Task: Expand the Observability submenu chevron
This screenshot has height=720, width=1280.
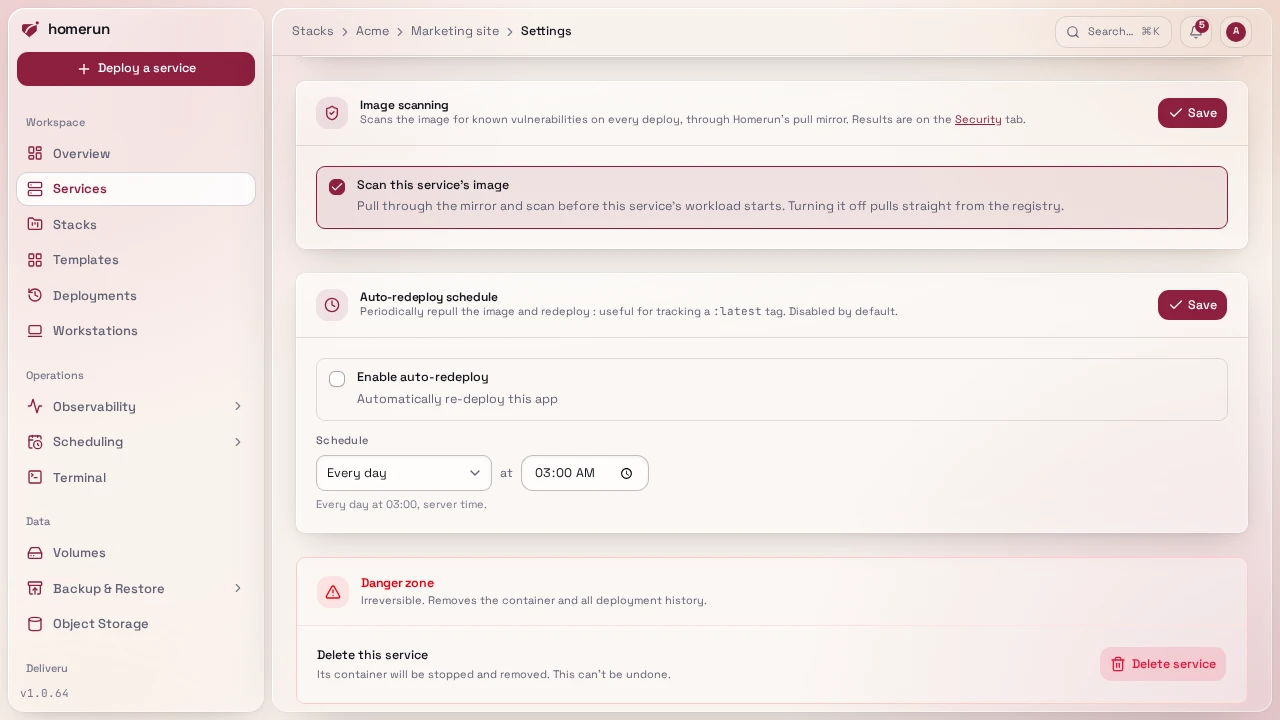Action: click(x=238, y=406)
